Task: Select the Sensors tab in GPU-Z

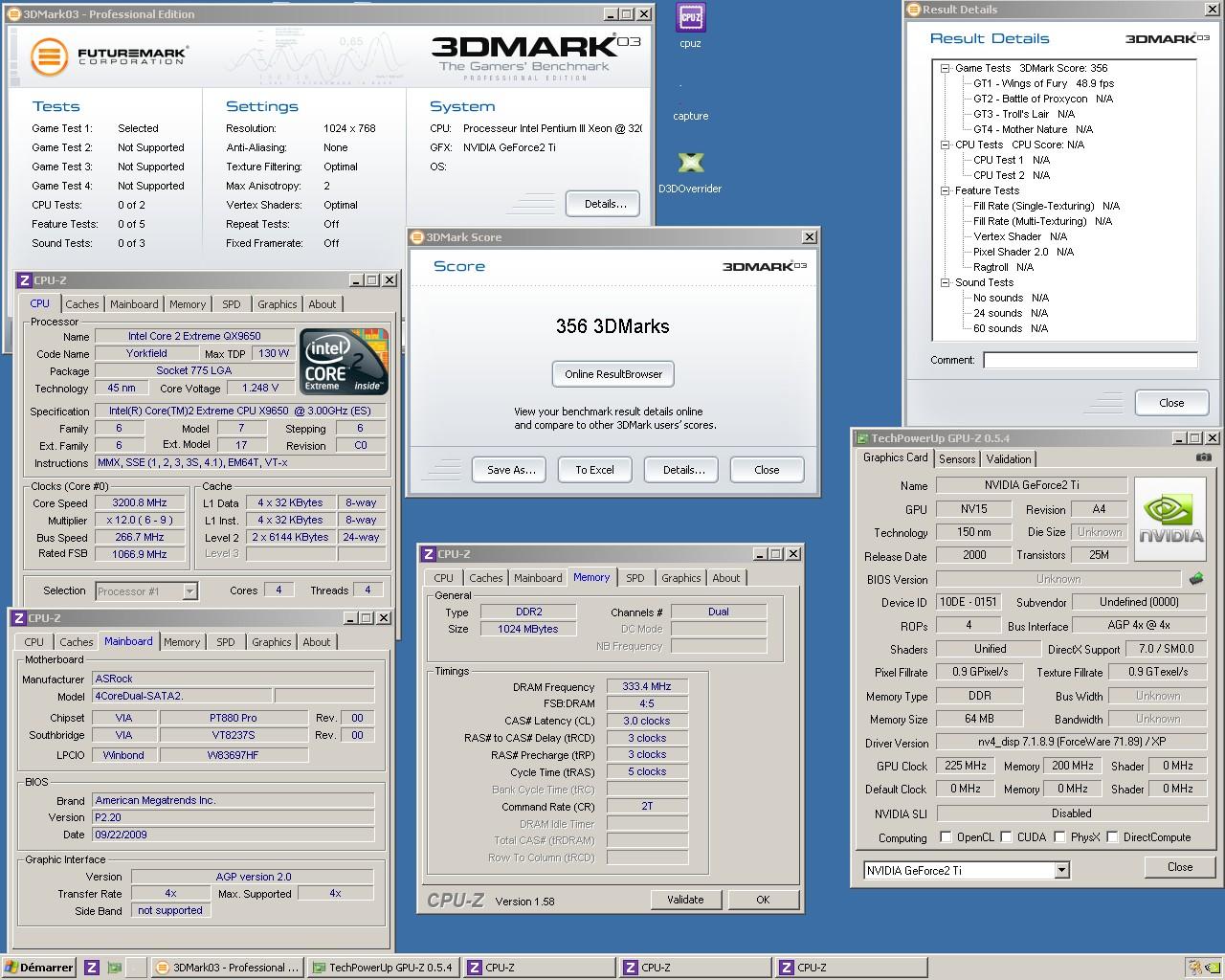Action: 957,459
